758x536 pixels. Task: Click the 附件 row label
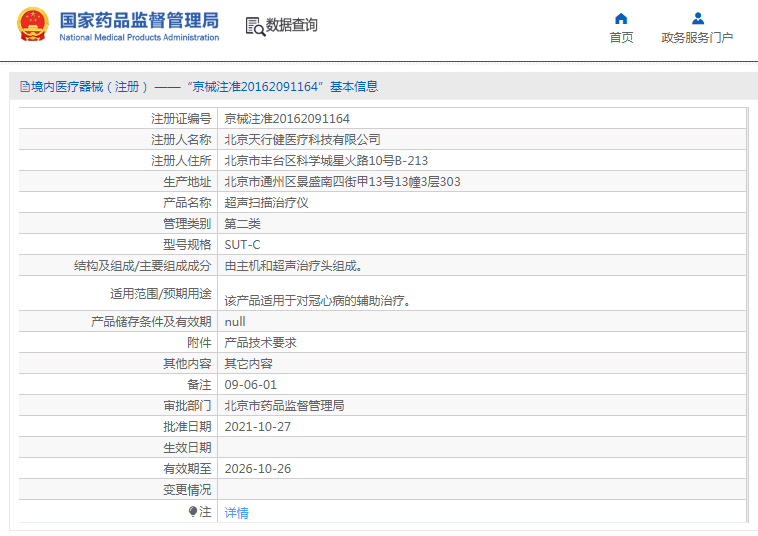(200, 343)
